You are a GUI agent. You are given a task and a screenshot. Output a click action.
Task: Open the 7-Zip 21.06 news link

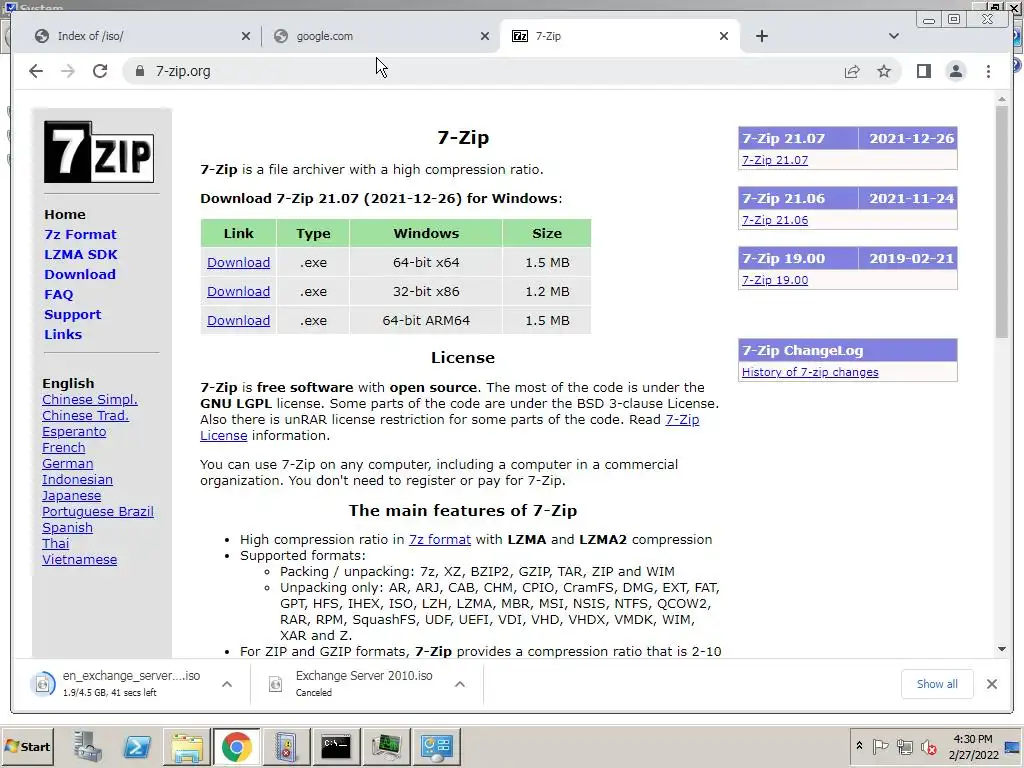775,220
